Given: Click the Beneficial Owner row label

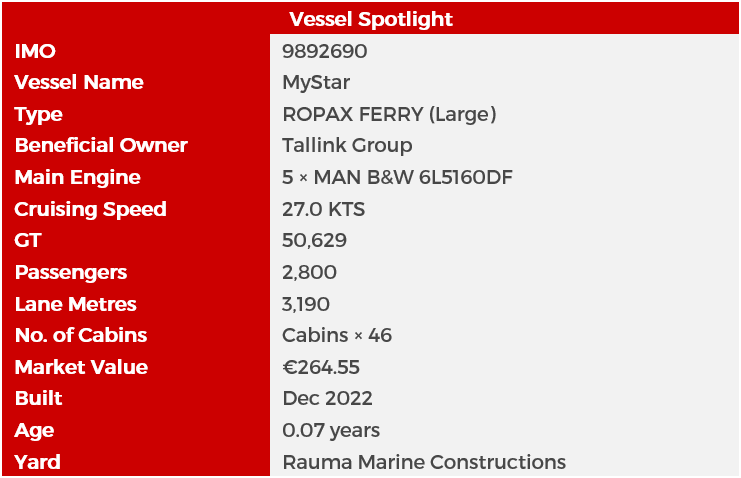Looking at the screenshot, I should click(101, 145).
